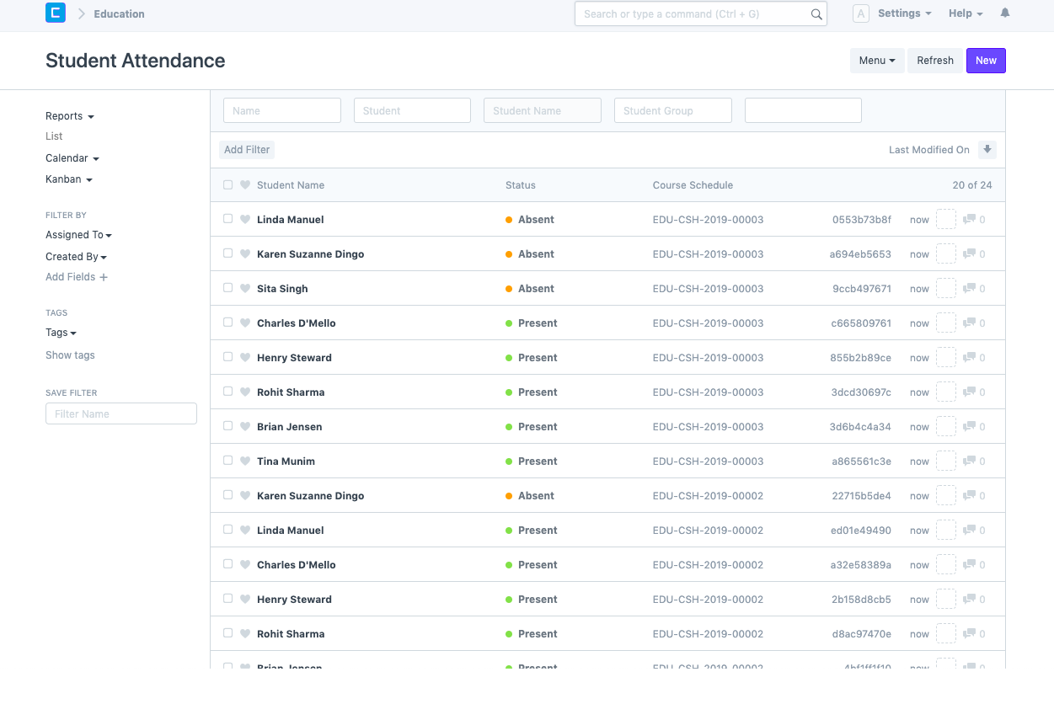Check the Linda Manuel 0553b73b8f row
The image size is (1054, 720).
(228, 218)
